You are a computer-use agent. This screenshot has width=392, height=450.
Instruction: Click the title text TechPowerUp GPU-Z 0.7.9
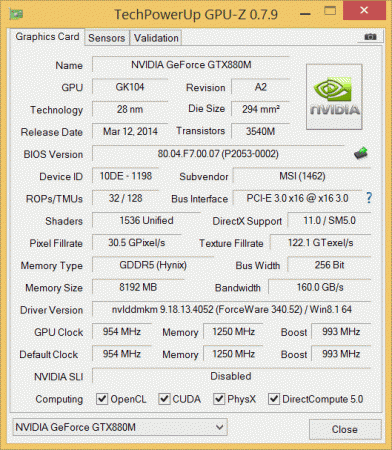(196, 15)
